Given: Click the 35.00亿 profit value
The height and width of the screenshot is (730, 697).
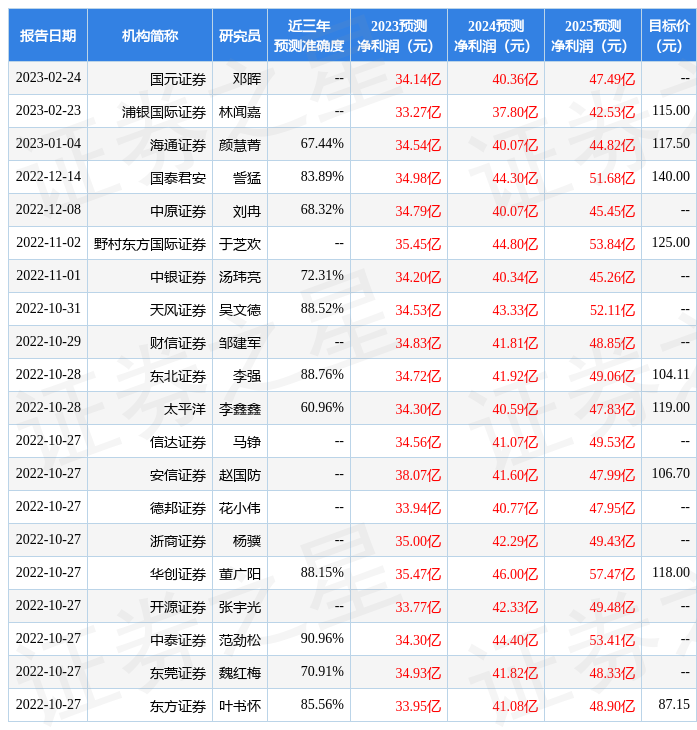Looking at the screenshot, I should pyautogui.click(x=418, y=542).
